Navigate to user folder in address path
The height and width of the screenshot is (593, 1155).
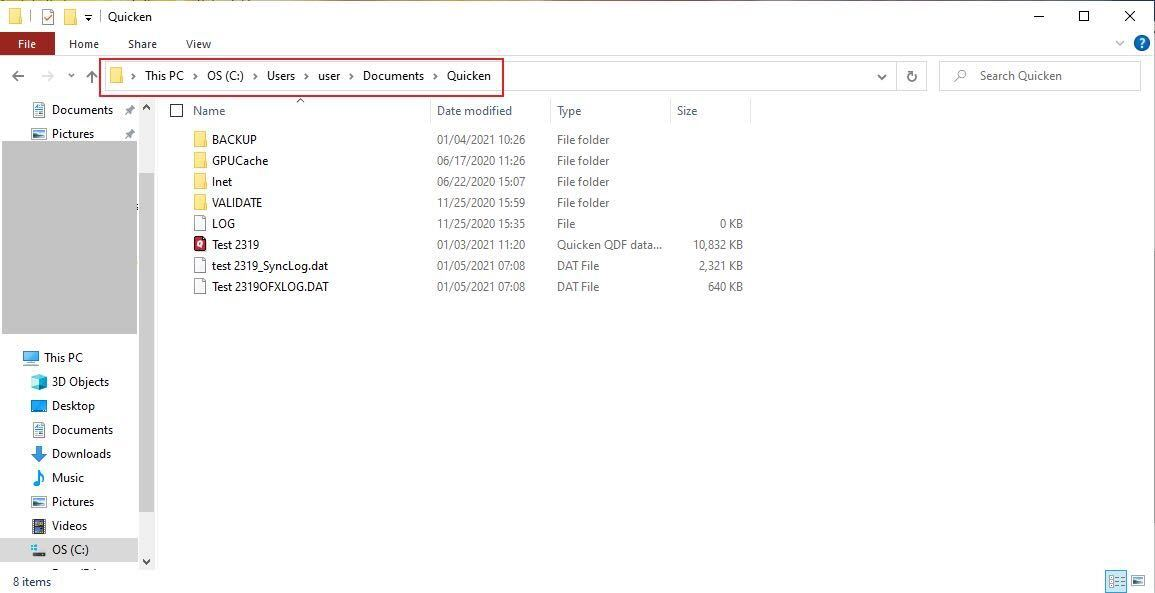coord(329,76)
